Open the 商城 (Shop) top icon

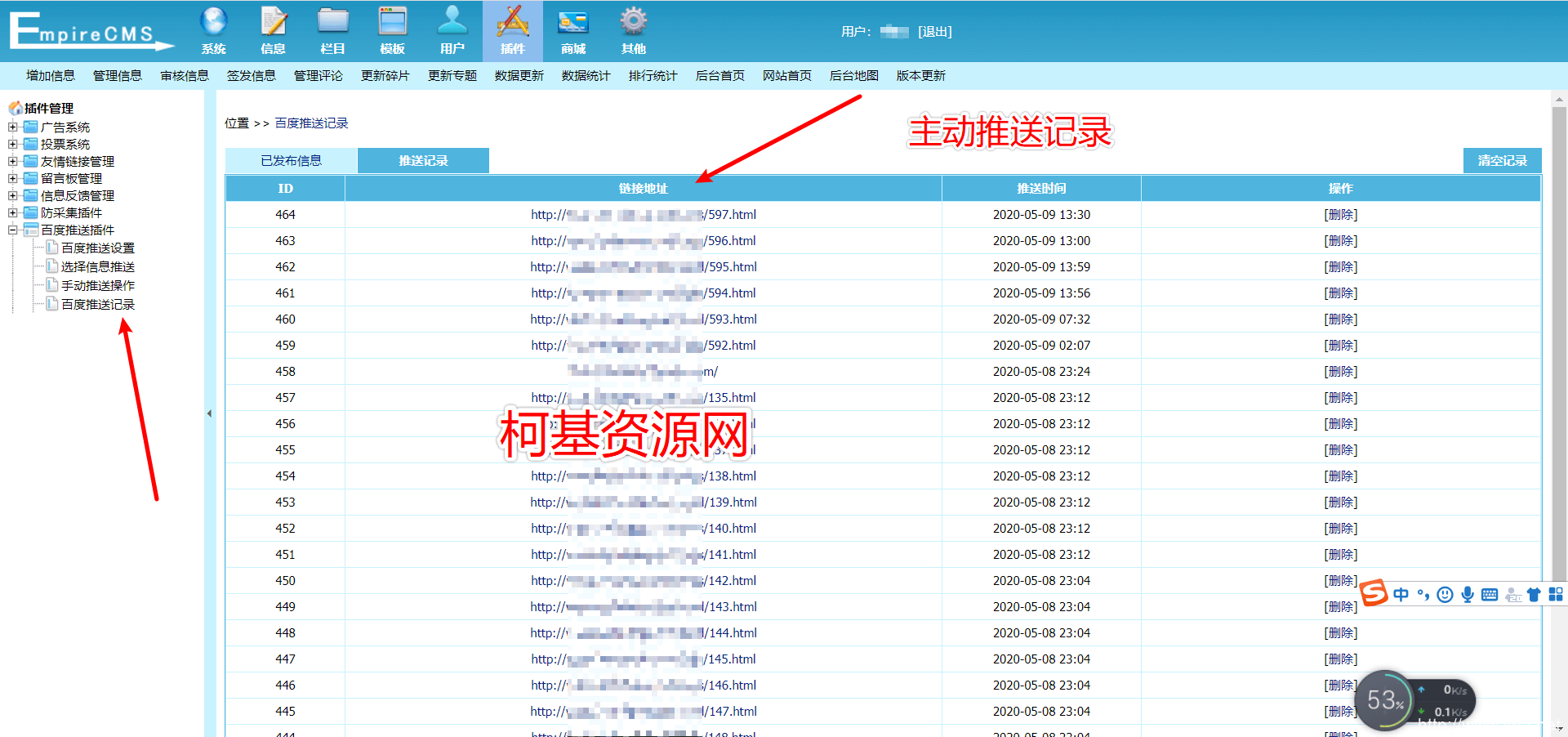click(x=573, y=30)
